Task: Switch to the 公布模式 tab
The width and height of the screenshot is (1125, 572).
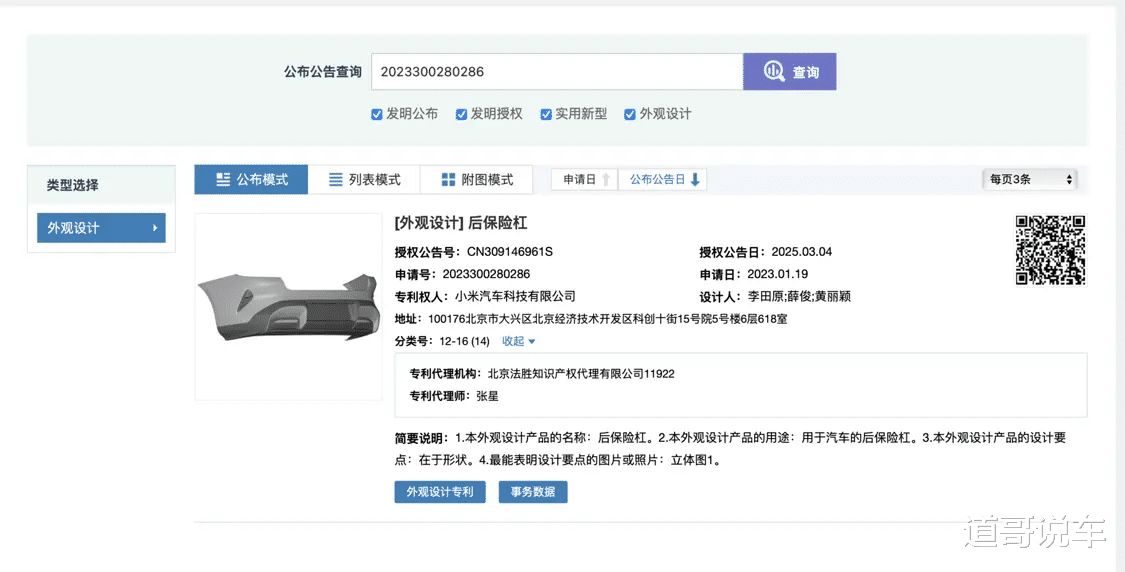Action: coord(251,179)
